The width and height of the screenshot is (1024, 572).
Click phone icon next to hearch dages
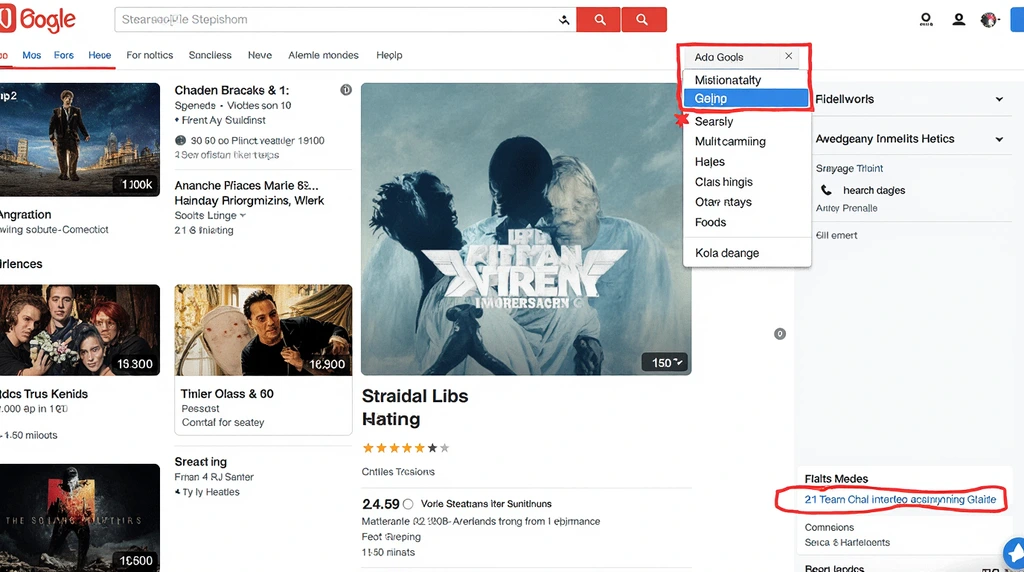[x=826, y=190]
